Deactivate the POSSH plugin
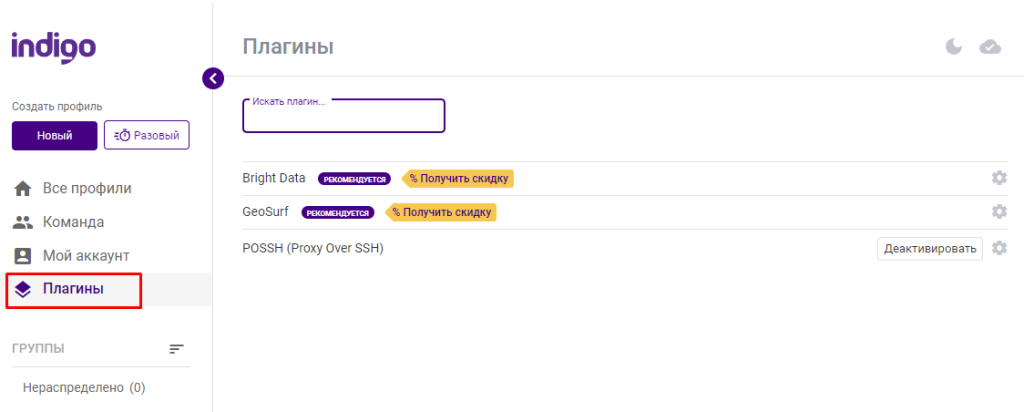 click(930, 248)
